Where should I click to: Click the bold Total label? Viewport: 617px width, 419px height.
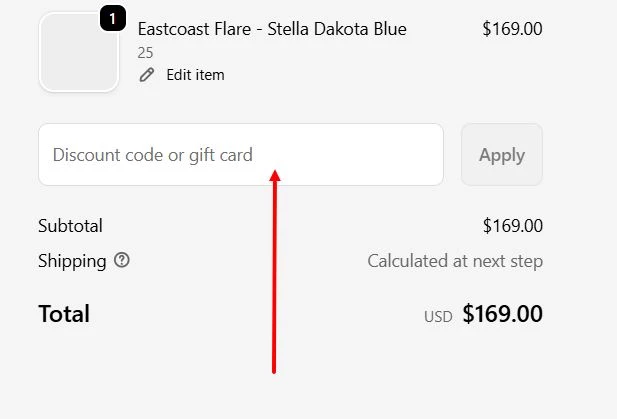[x=64, y=314]
